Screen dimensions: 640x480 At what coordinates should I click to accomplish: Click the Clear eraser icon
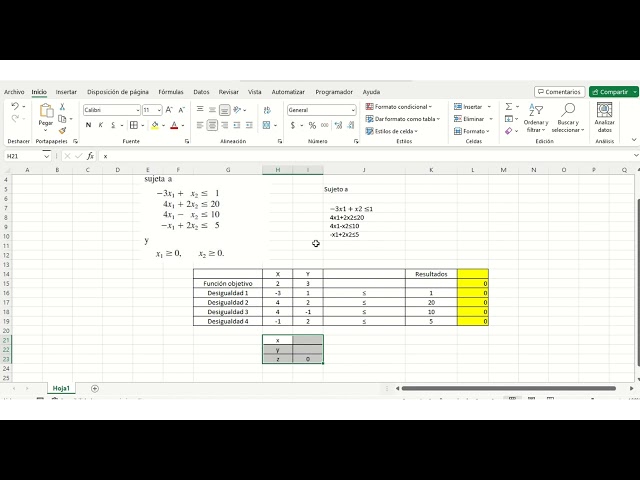tap(509, 131)
